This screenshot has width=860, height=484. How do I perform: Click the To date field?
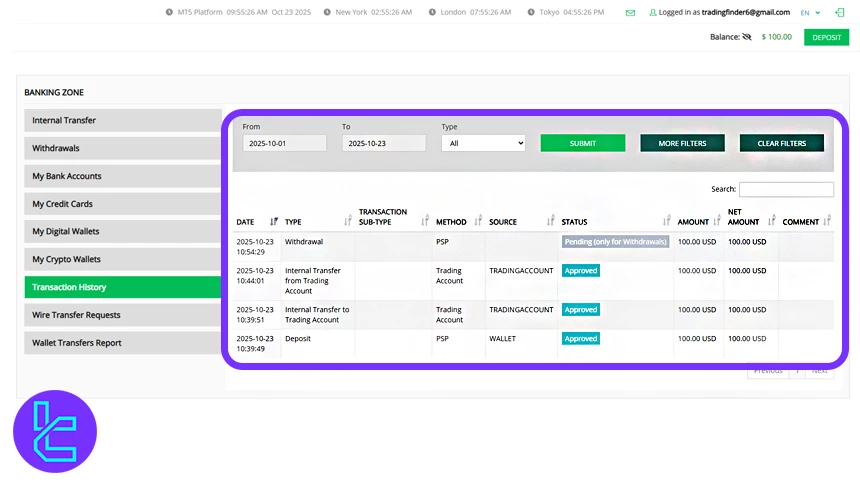point(384,143)
